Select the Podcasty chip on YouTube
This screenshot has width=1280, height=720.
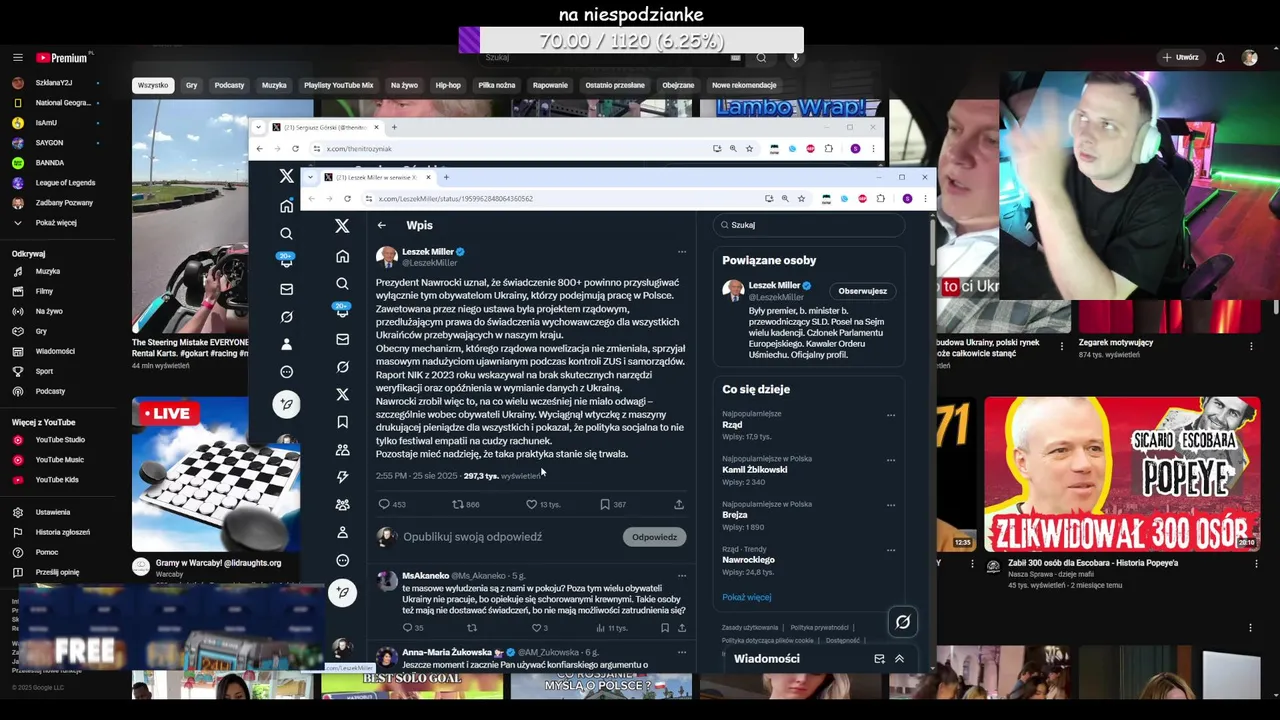[x=229, y=85]
